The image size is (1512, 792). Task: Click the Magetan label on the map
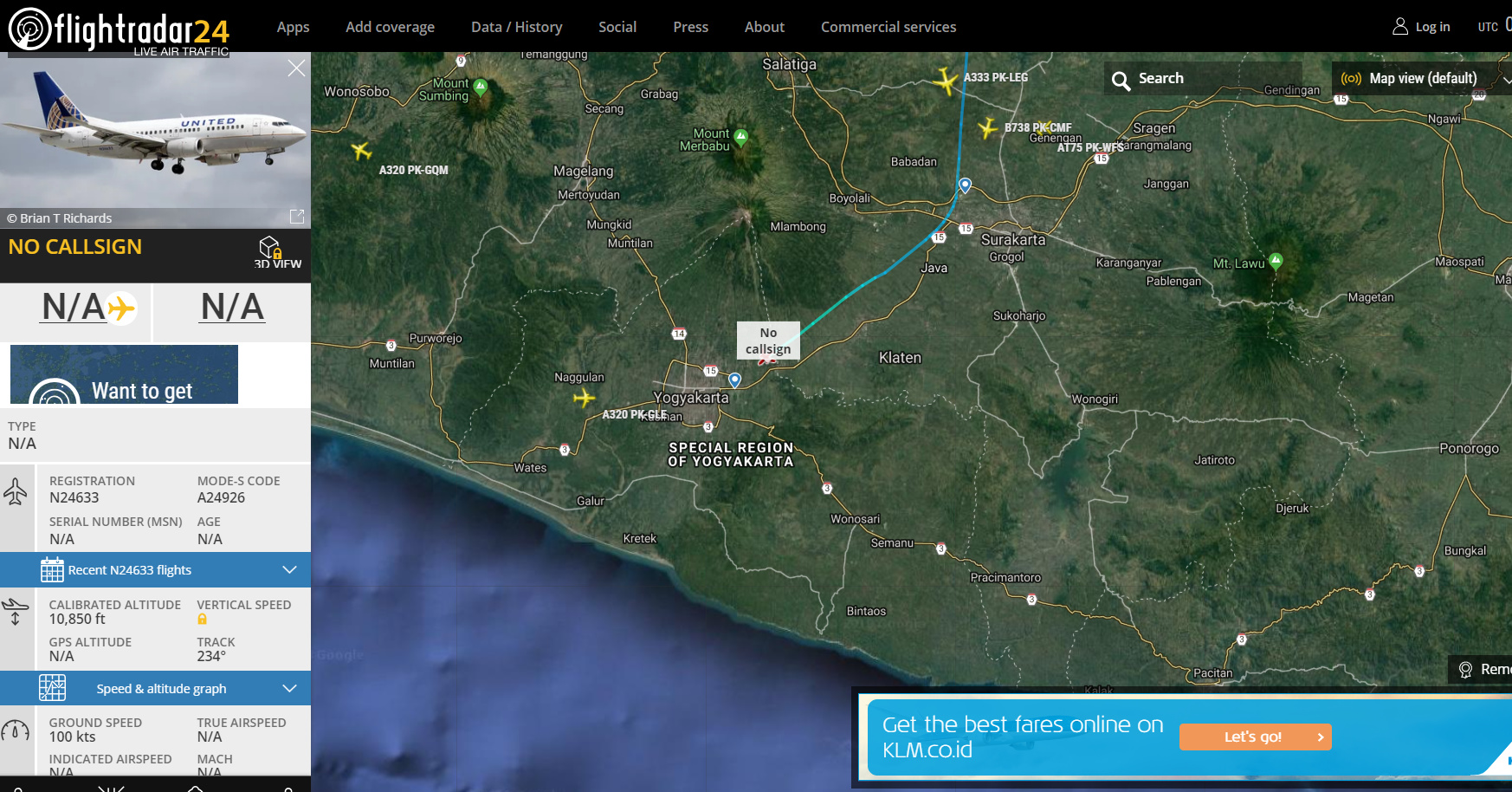coord(1371,297)
